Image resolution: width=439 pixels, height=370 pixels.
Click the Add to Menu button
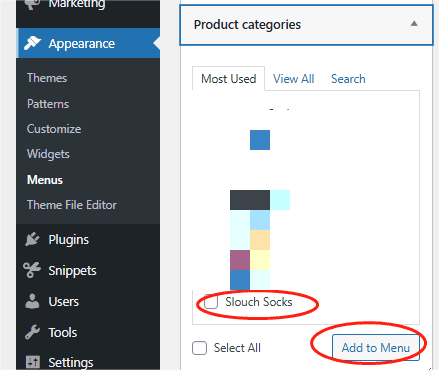tap(376, 348)
